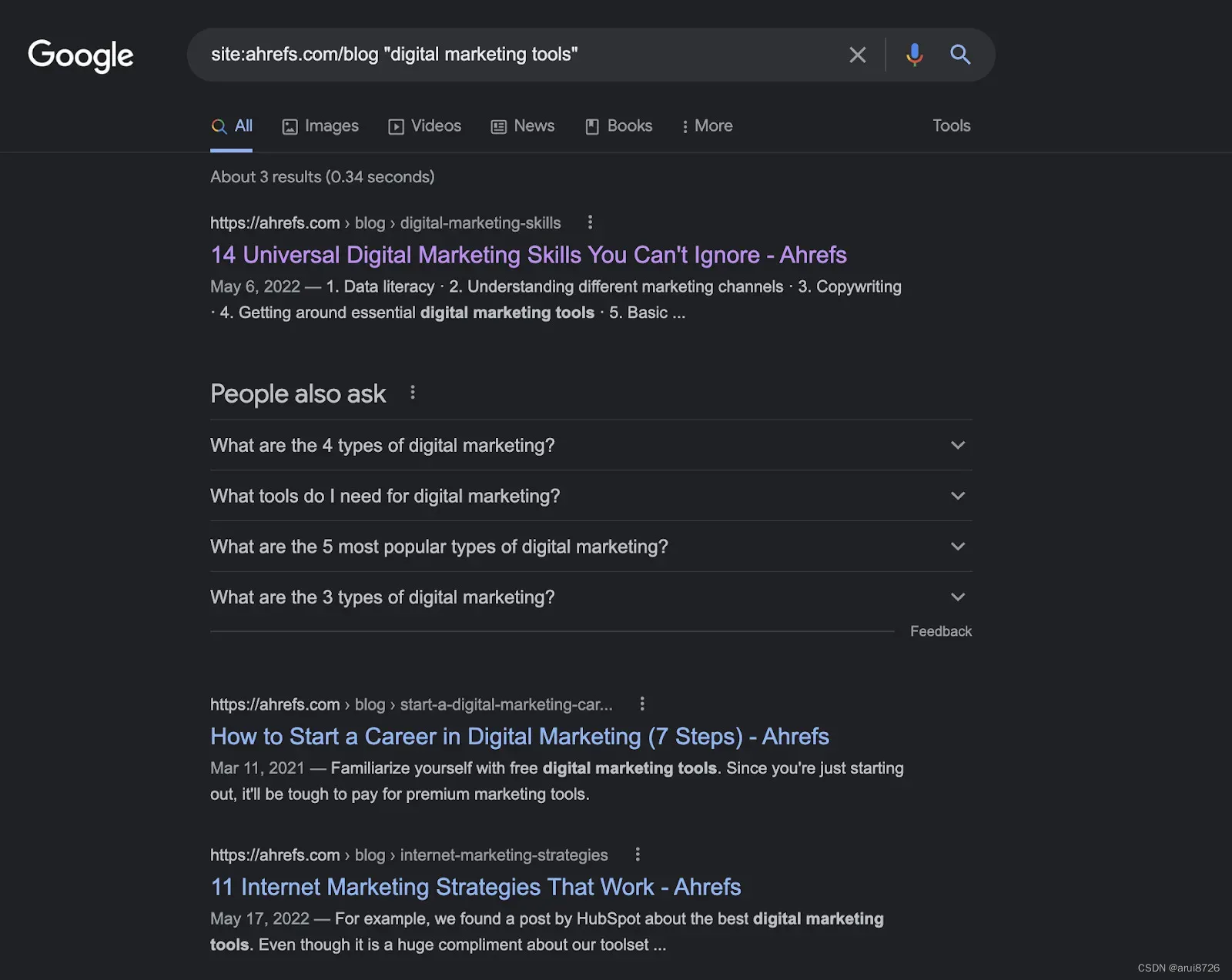Screen dimensions: 1232x980
Task: Open People also ask options menu
Action: tap(413, 393)
